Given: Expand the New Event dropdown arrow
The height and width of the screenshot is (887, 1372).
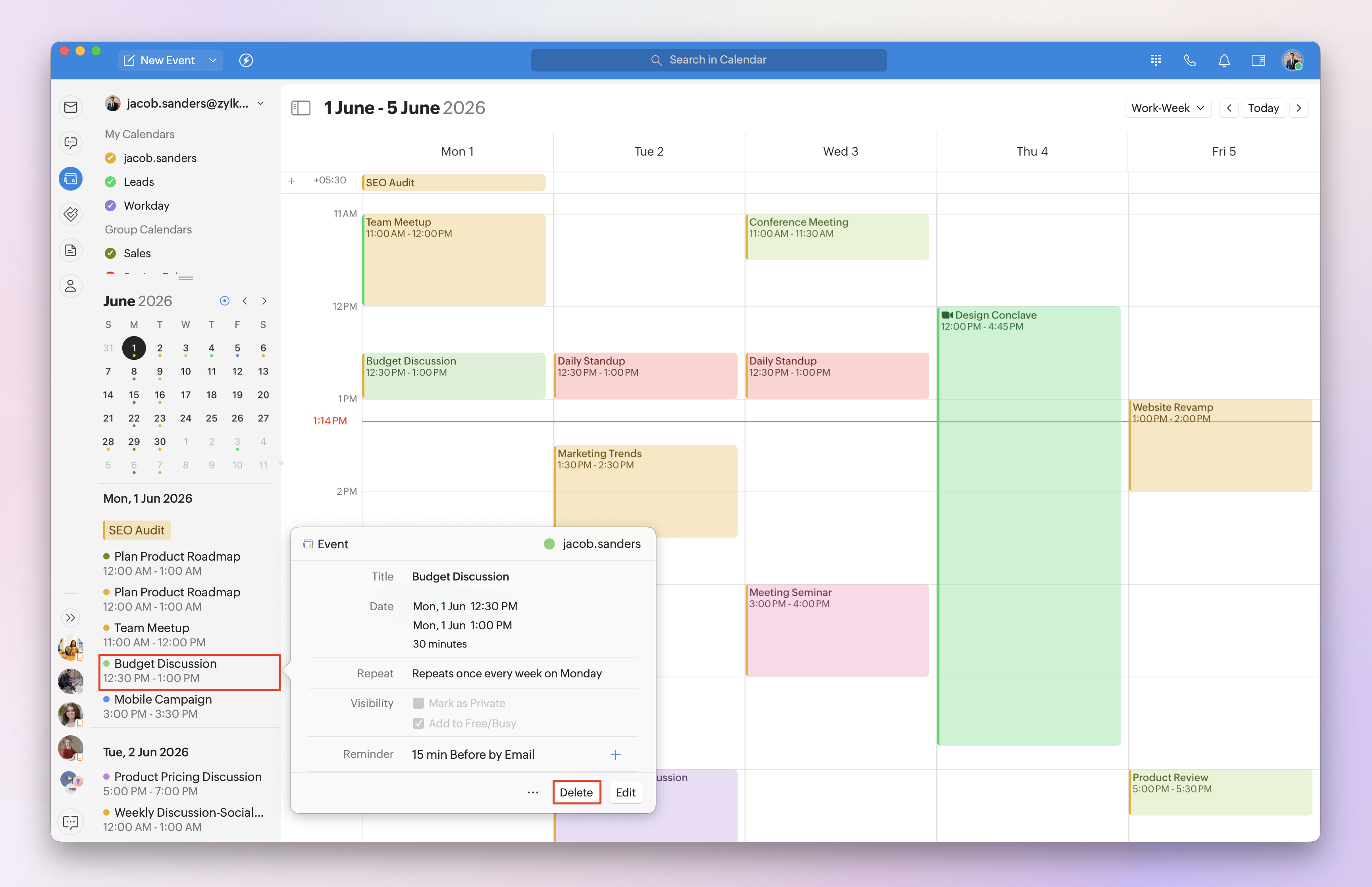Looking at the screenshot, I should click(212, 60).
